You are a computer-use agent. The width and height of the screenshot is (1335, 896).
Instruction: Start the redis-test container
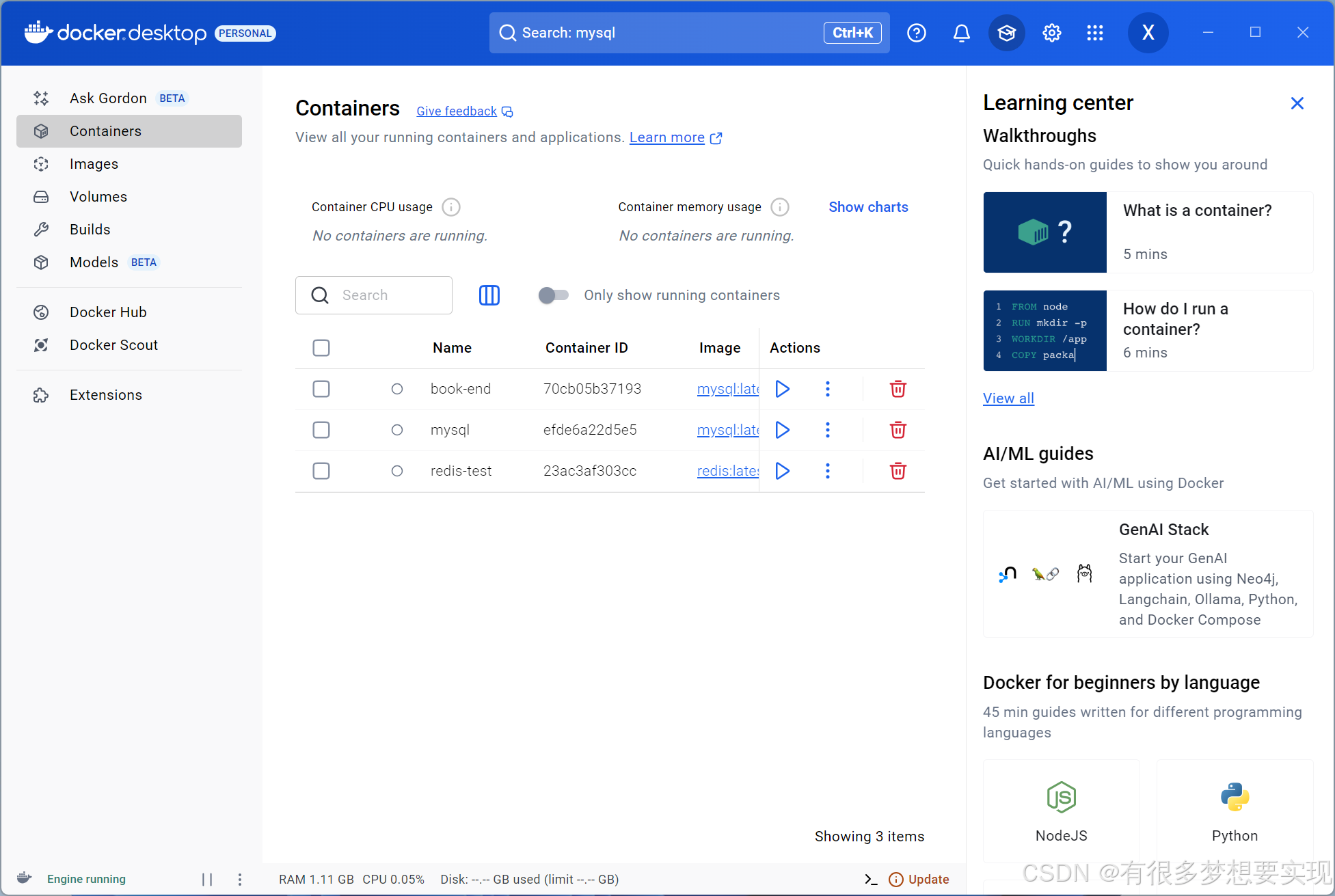[x=783, y=471]
